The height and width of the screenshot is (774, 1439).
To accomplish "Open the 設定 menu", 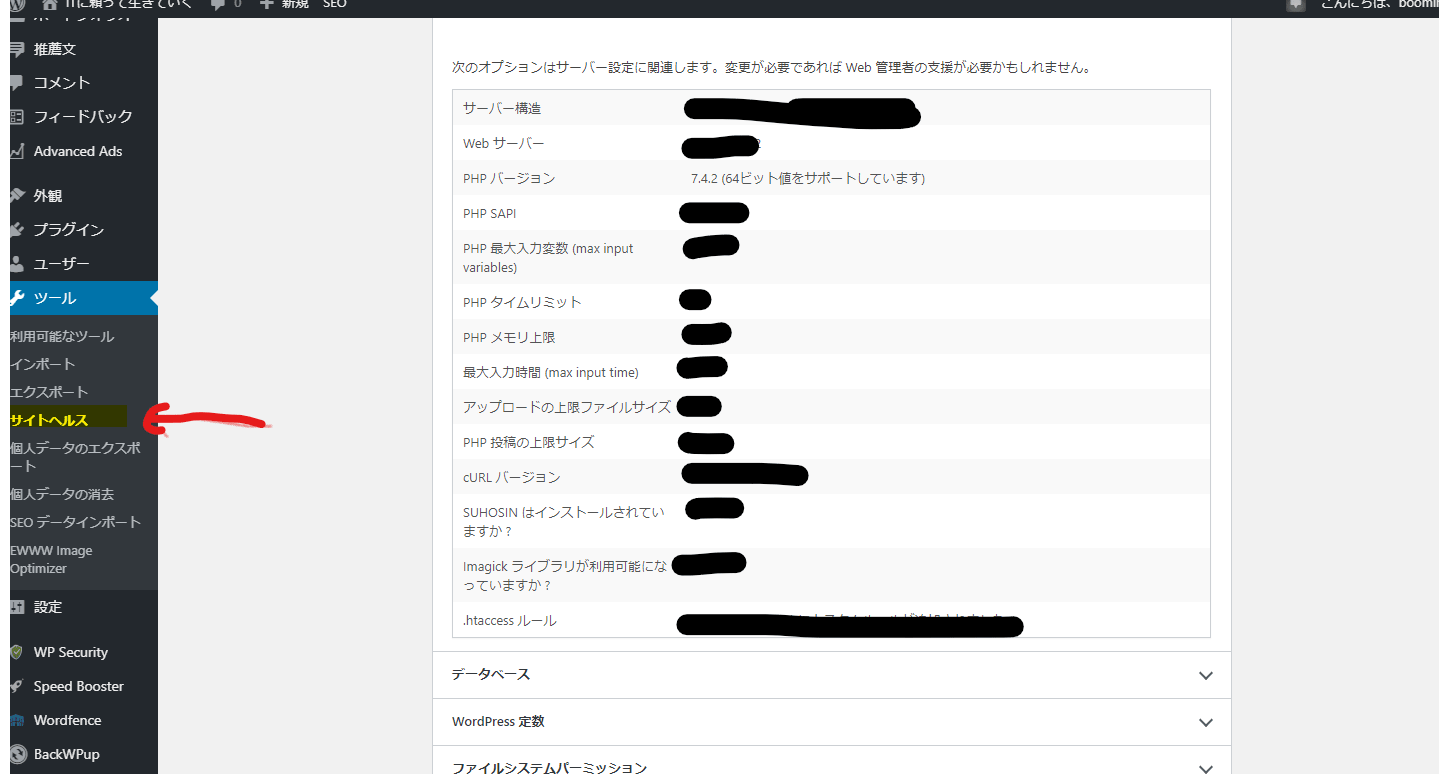I will [x=47, y=607].
